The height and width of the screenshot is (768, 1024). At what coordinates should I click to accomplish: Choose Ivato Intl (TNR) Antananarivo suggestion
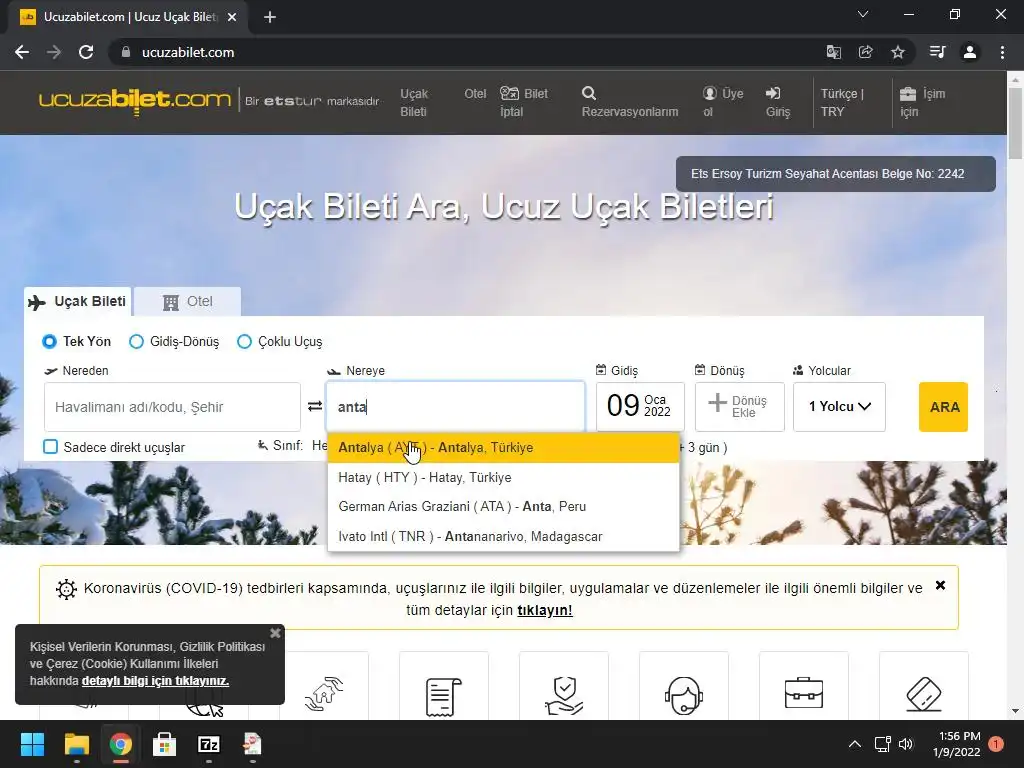pos(503,536)
